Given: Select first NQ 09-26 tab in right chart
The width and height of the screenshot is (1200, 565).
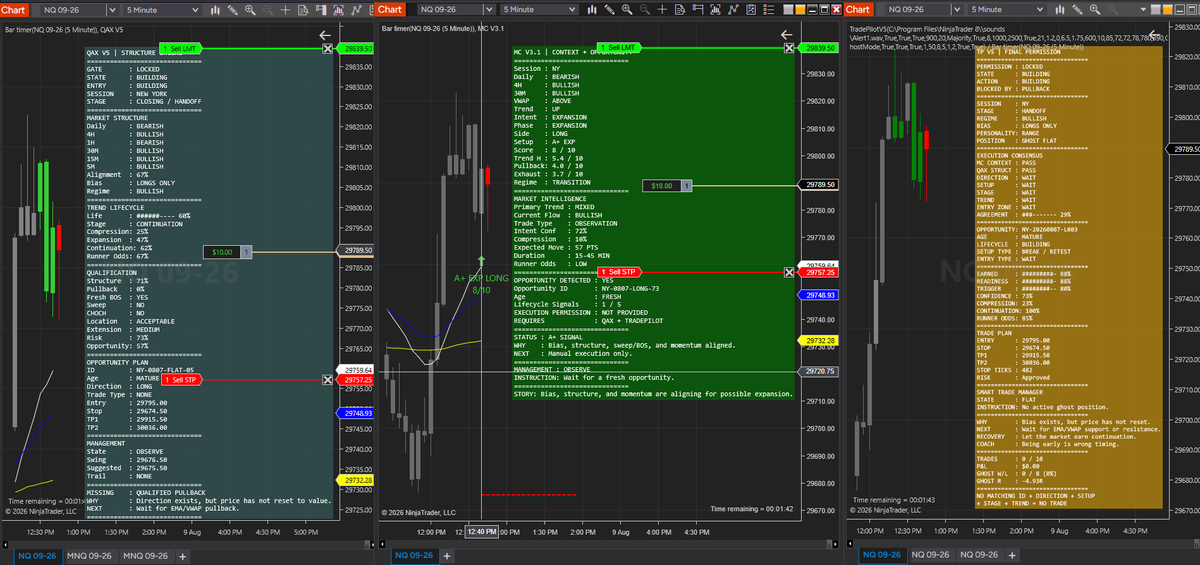Looking at the screenshot, I should [x=883, y=555].
